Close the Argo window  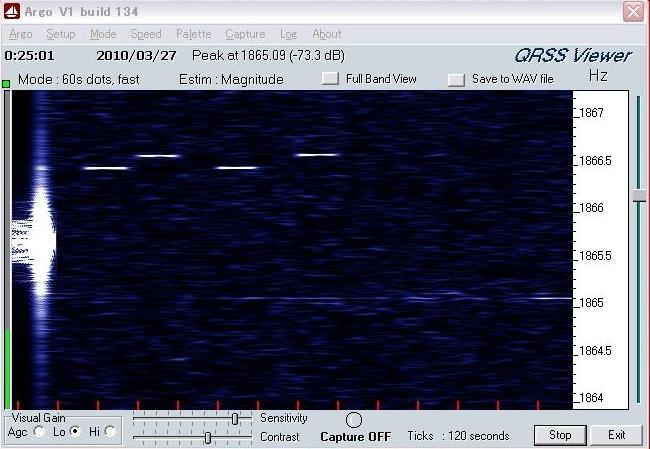click(x=633, y=11)
